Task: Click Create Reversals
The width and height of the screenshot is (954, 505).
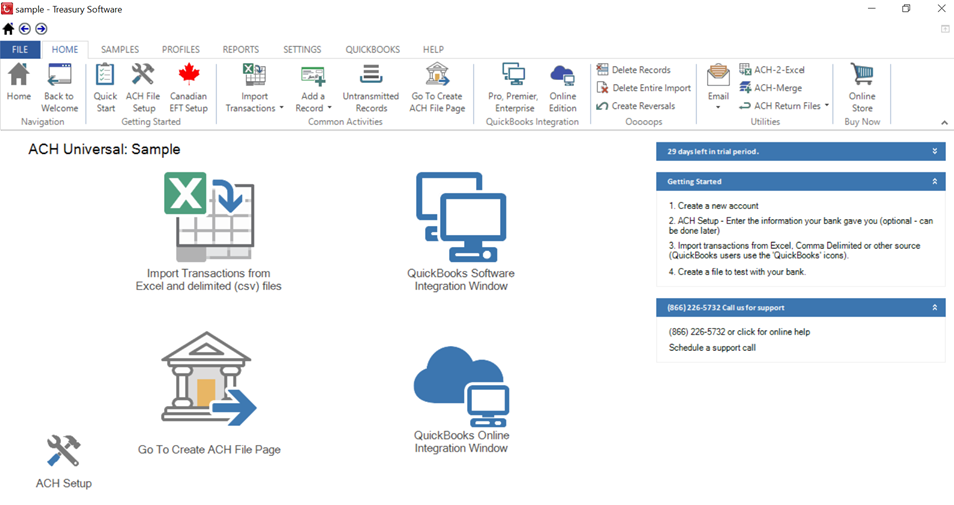Action: point(636,106)
